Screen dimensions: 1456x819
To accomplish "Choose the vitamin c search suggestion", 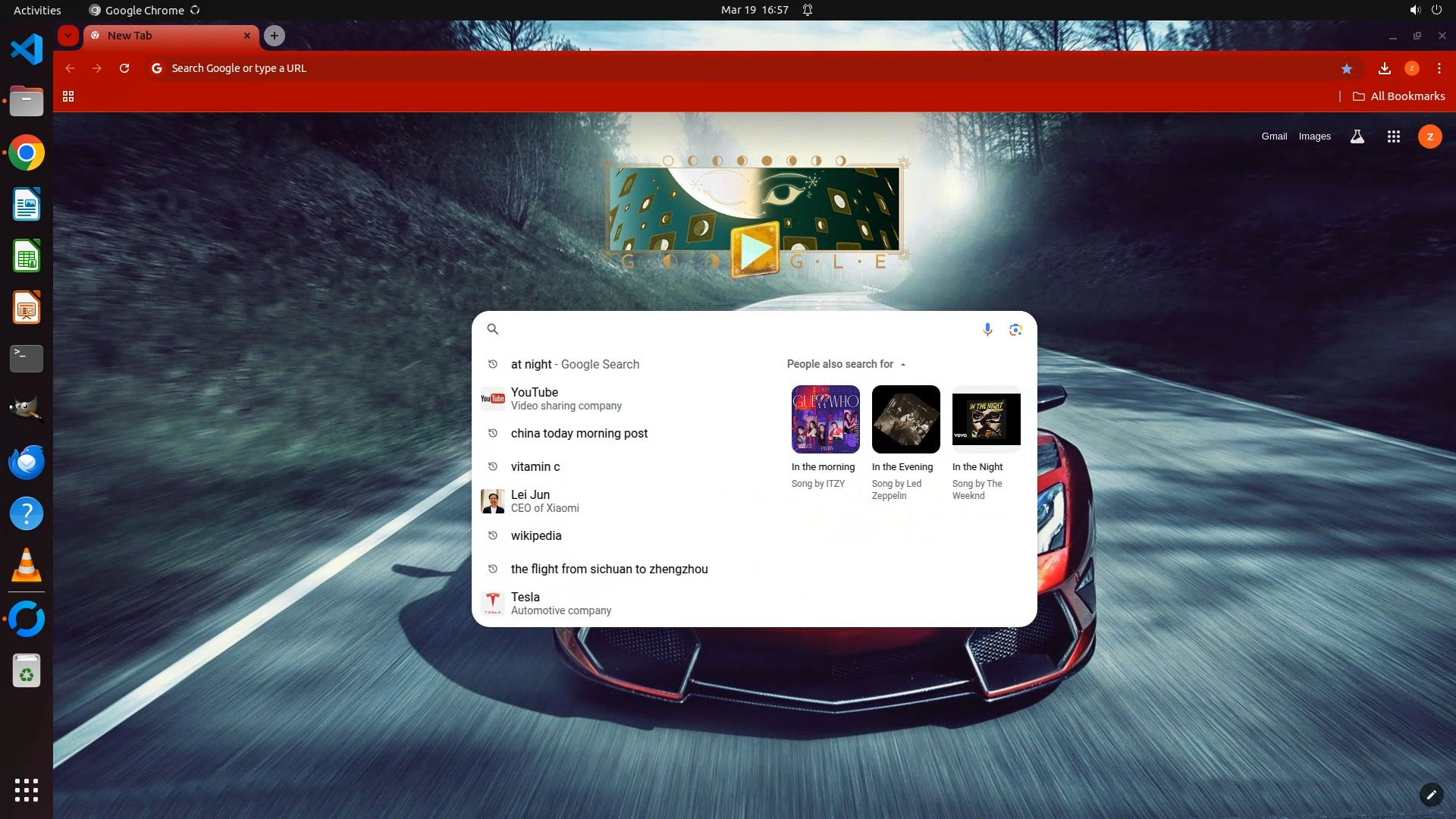I will pos(535,466).
